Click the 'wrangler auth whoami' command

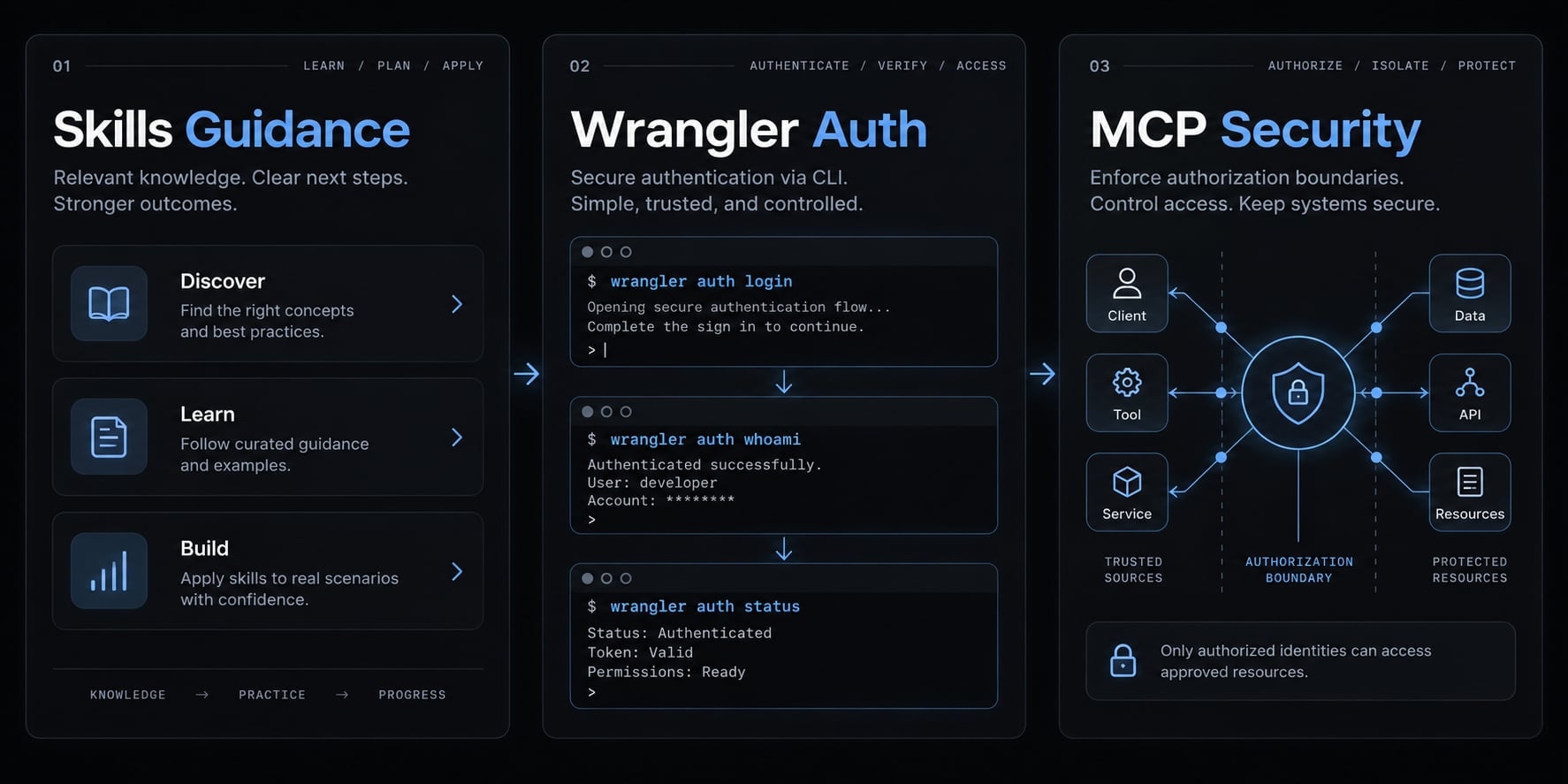tap(705, 439)
